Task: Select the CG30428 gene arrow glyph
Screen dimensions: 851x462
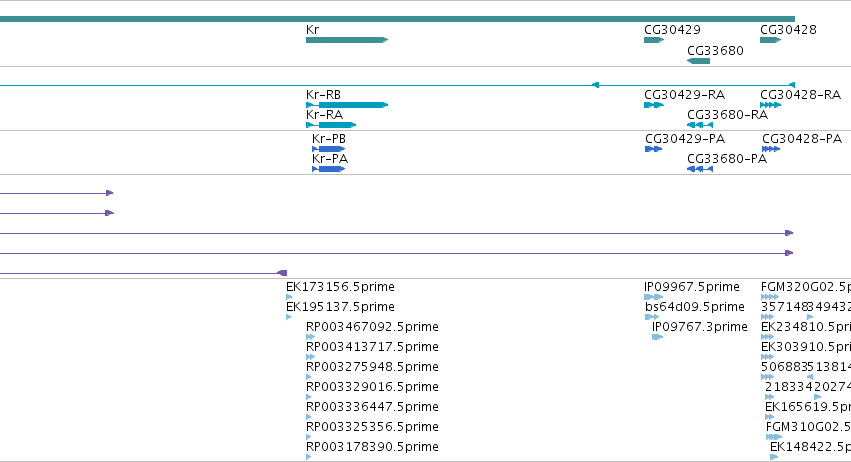Action: [771, 40]
